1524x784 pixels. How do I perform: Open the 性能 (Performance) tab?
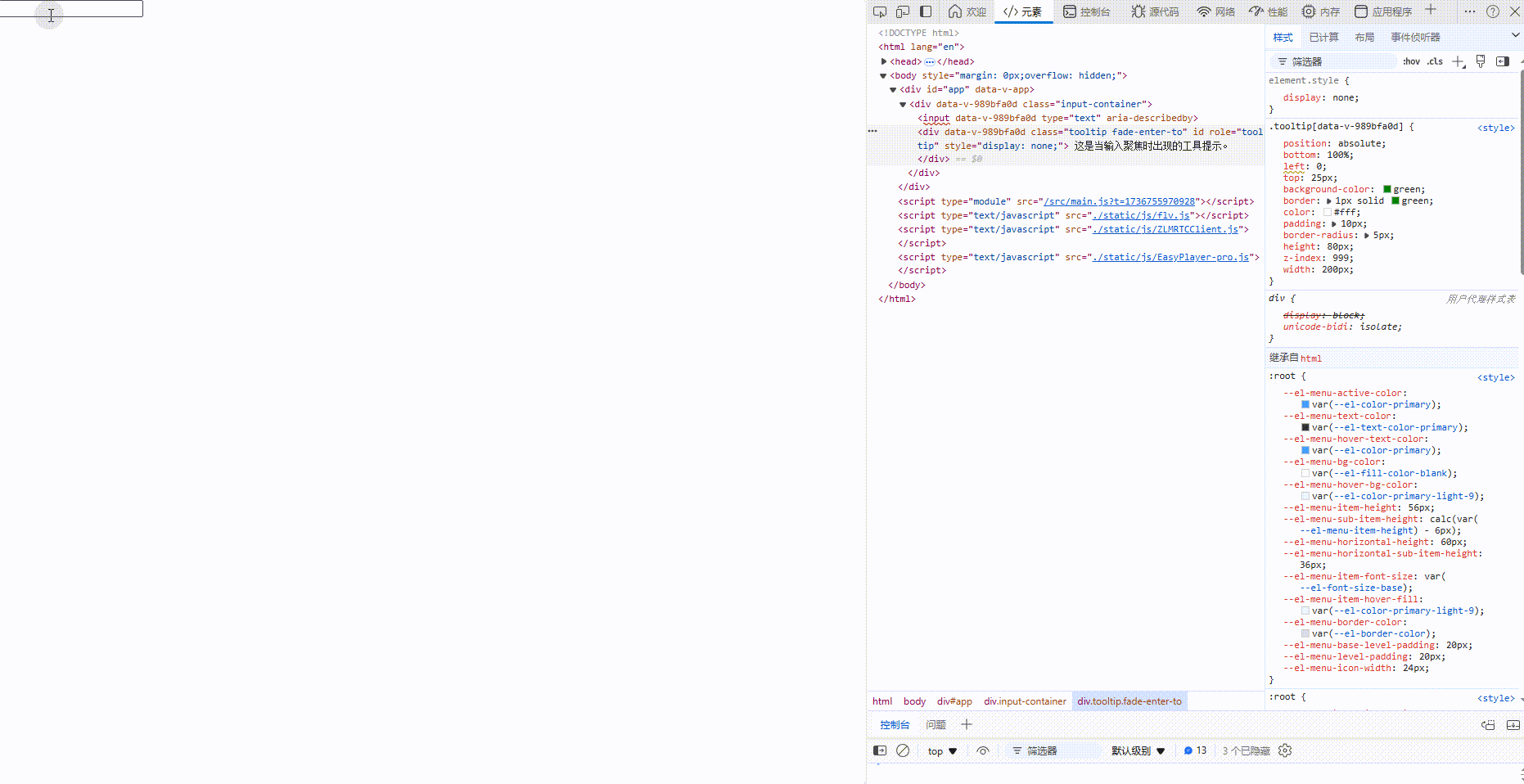(1268, 11)
